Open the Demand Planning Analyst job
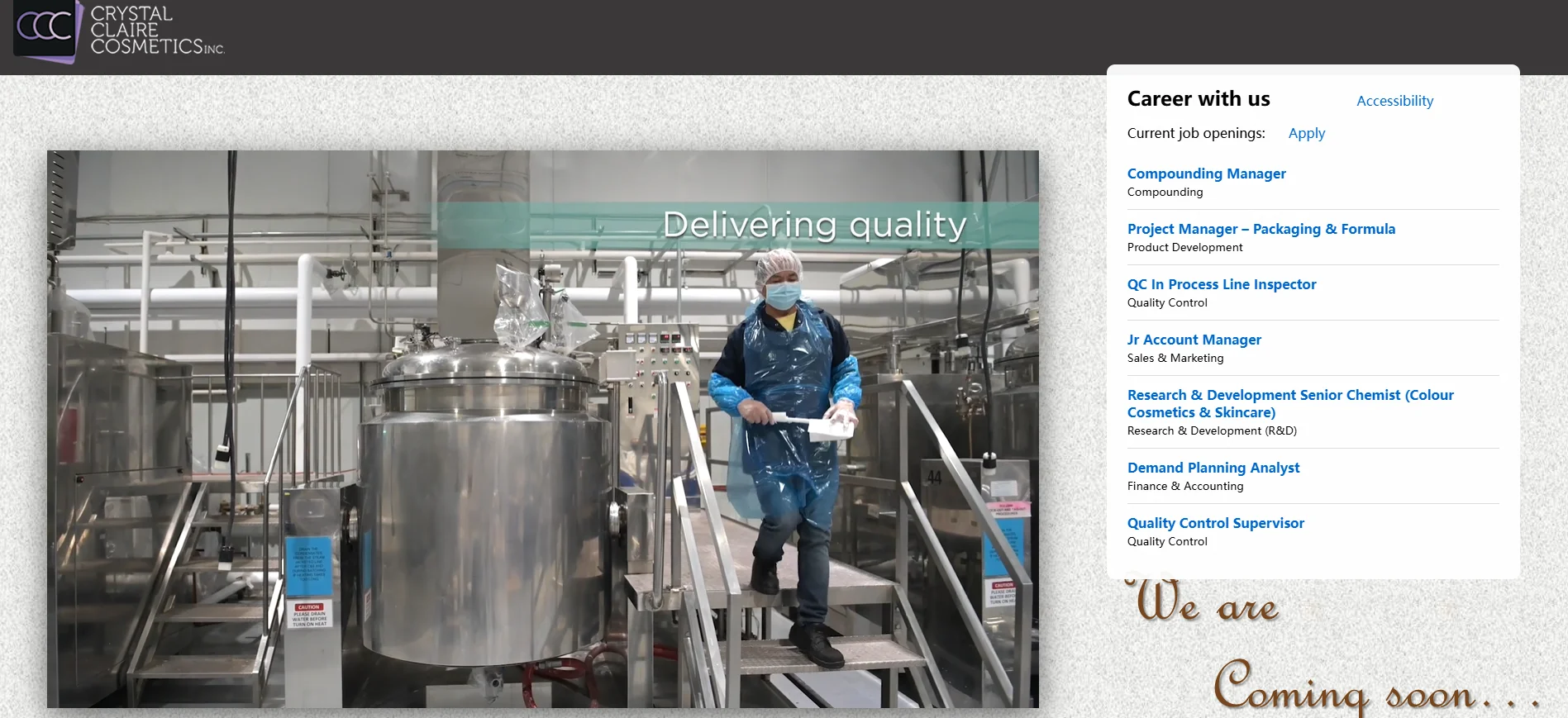 (x=1213, y=468)
